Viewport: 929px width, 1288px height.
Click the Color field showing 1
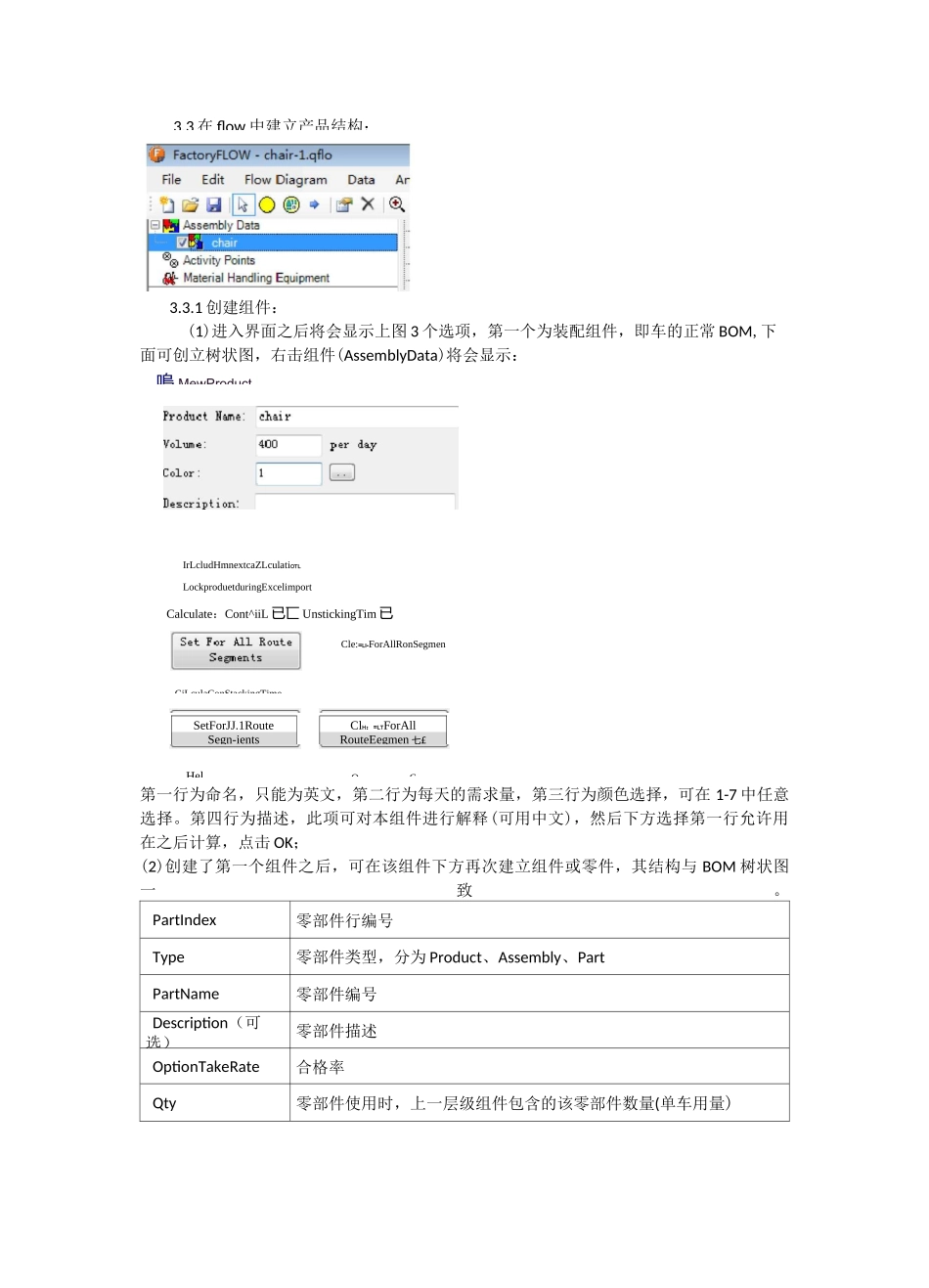pyautogui.click(x=288, y=473)
